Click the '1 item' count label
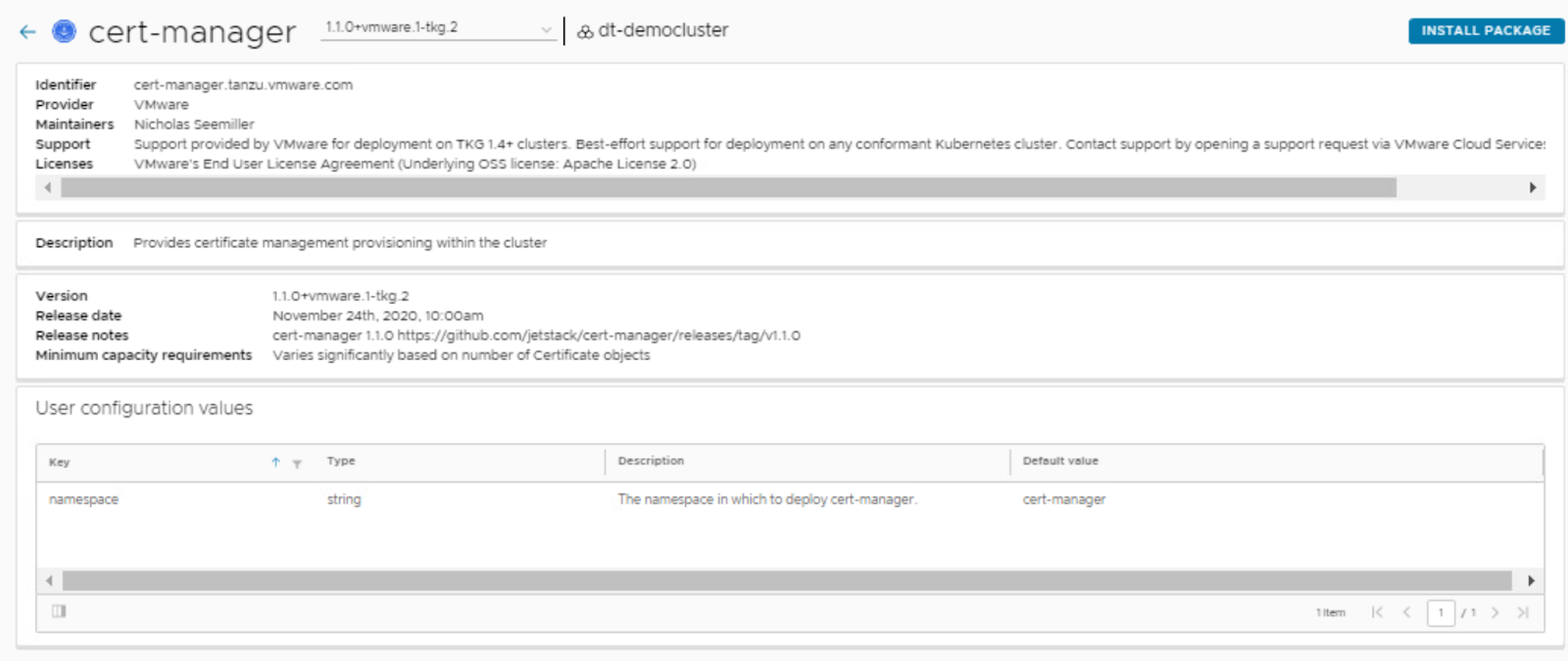Image resolution: width=1568 pixels, height=661 pixels. [x=1331, y=613]
